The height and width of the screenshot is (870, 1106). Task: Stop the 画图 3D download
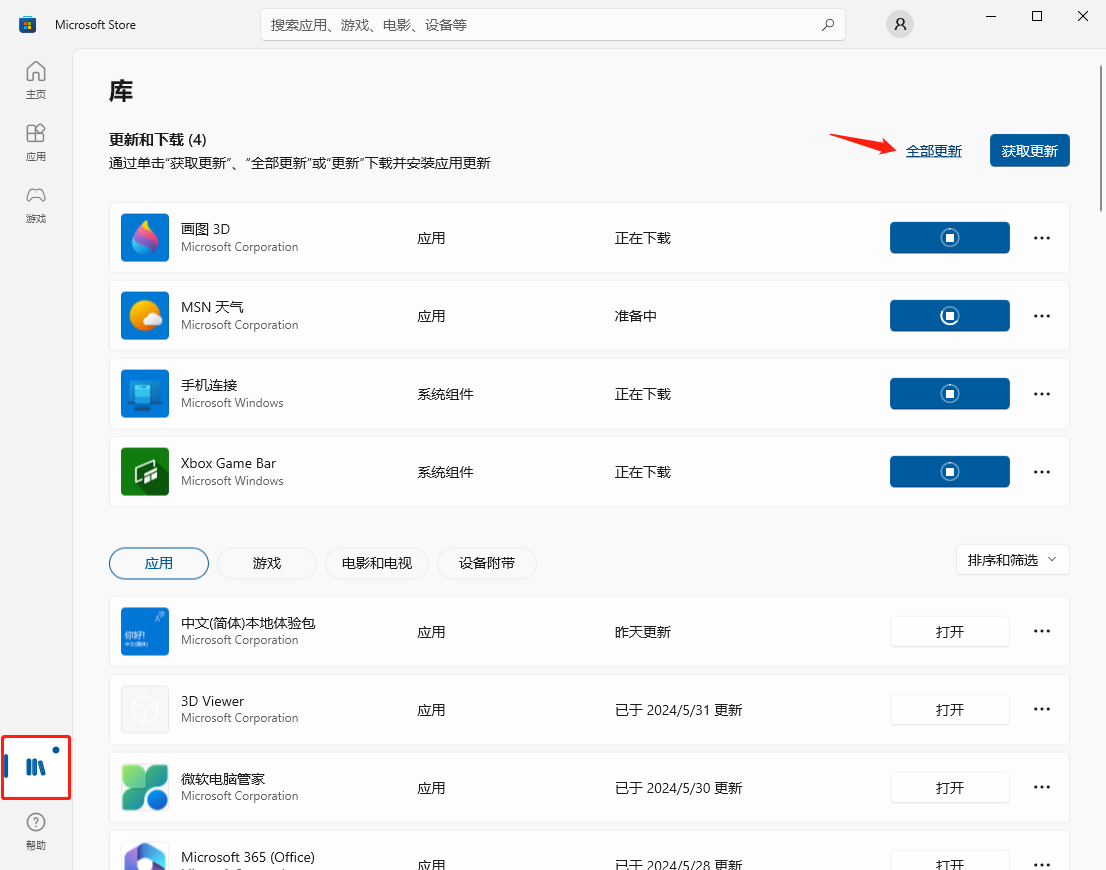click(949, 237)
